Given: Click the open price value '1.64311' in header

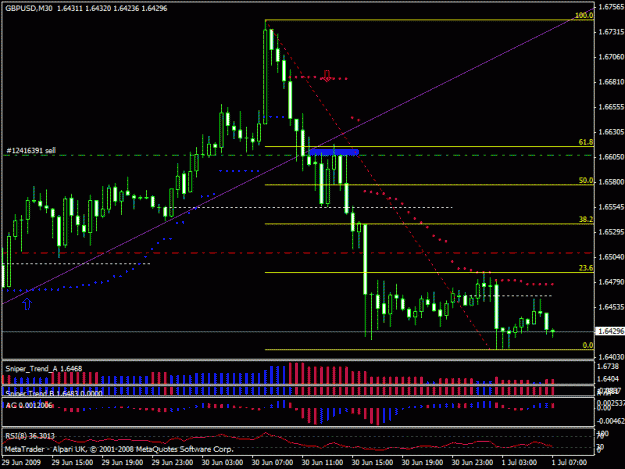Looking at the screenshot, I should coord(70,8).
